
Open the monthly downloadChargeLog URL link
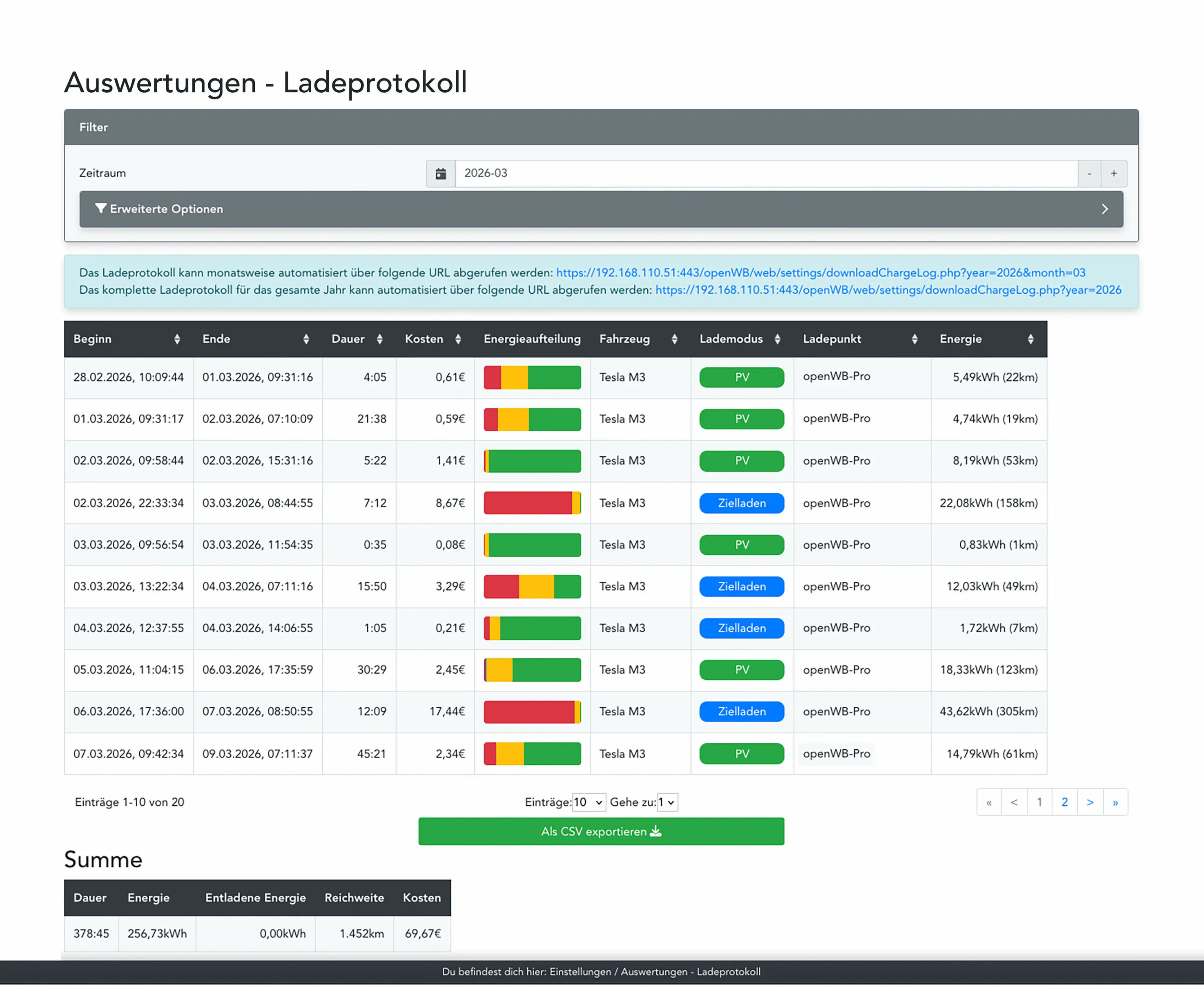[x=820, y=272]
